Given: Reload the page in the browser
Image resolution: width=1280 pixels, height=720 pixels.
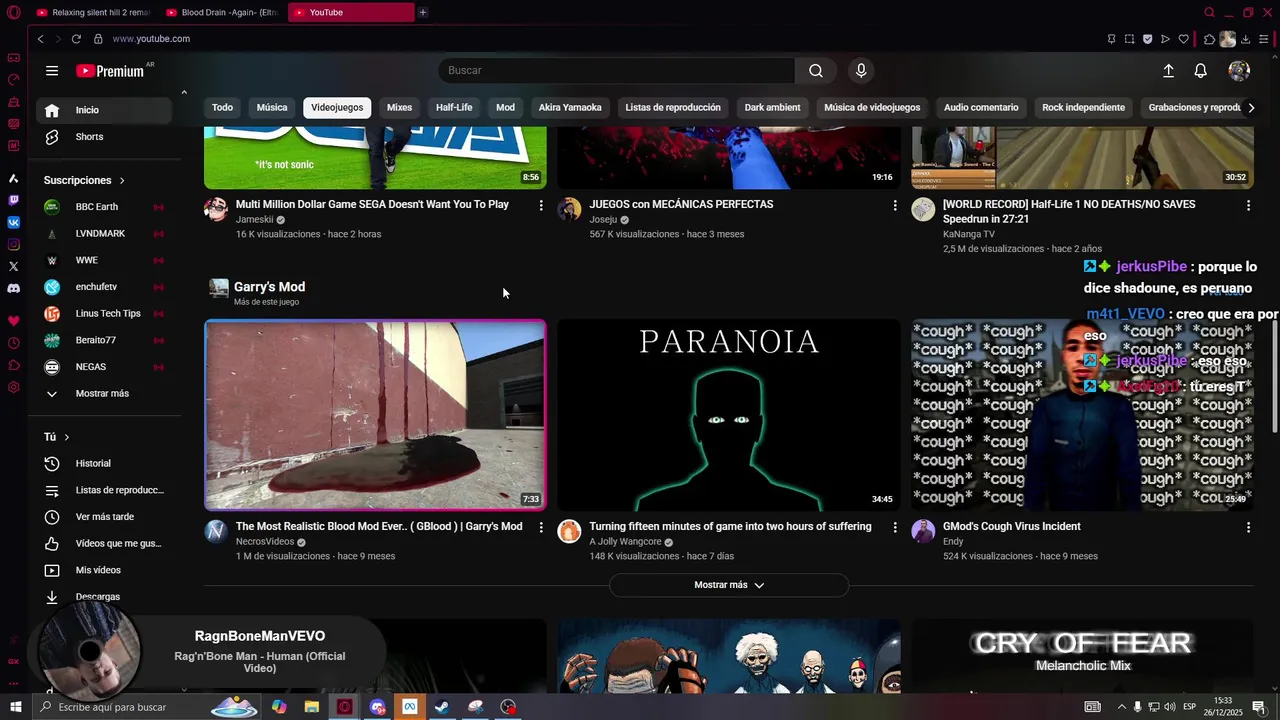Looking at the screenshot, I should point(76,39).
